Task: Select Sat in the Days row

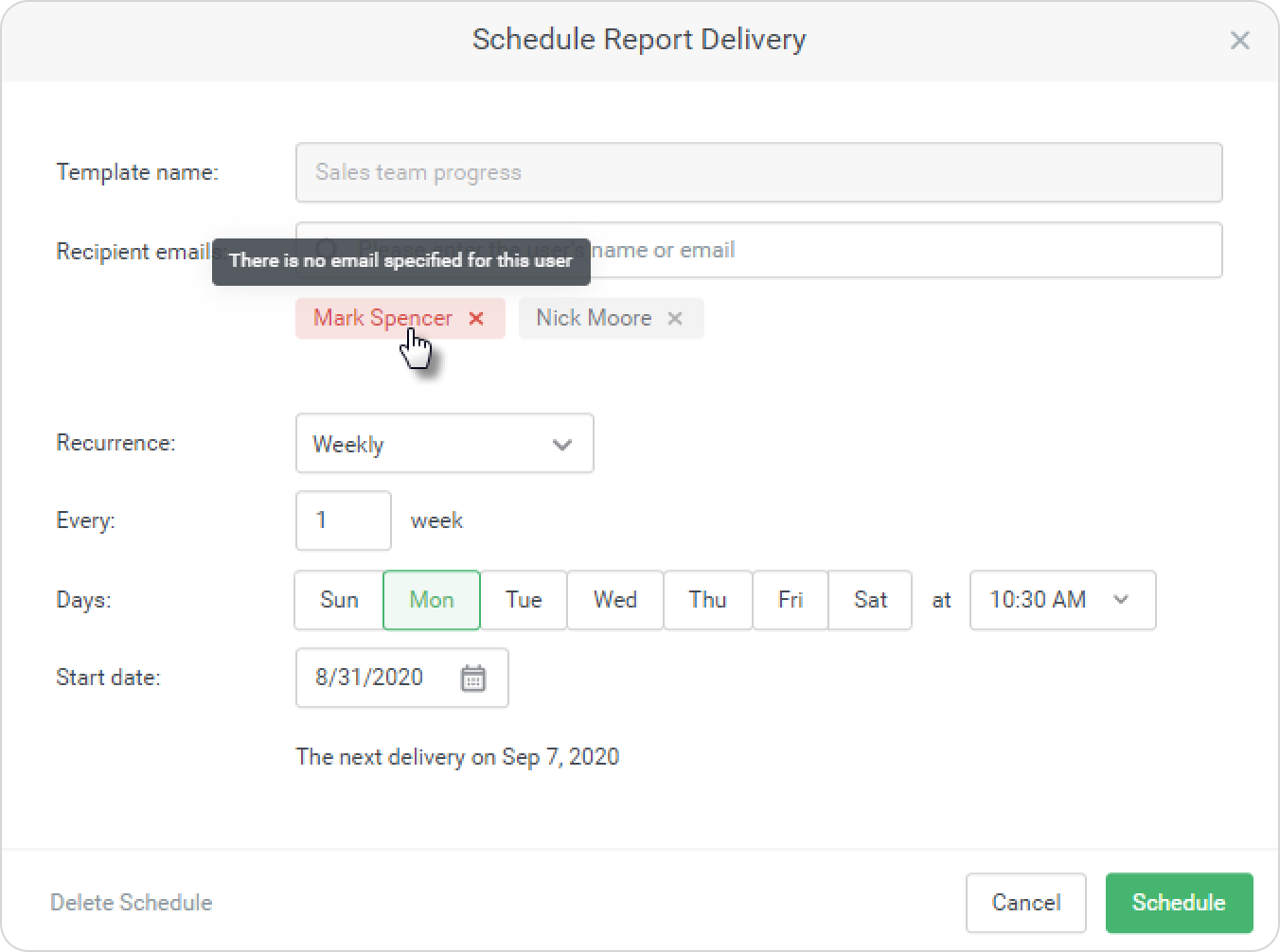Action: [x=870, y=600]
